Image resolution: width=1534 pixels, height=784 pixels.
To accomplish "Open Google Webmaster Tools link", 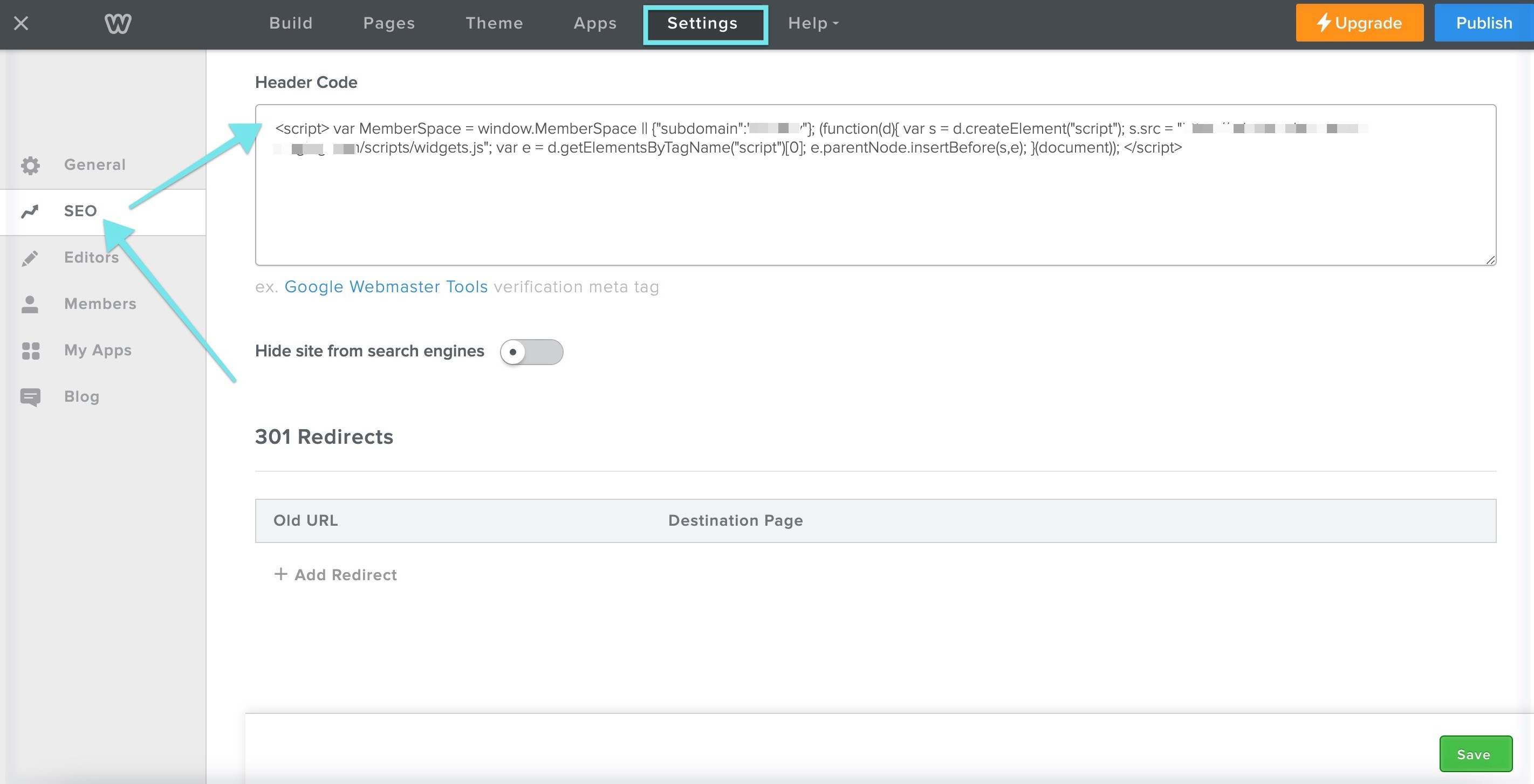I will [386, 287].
